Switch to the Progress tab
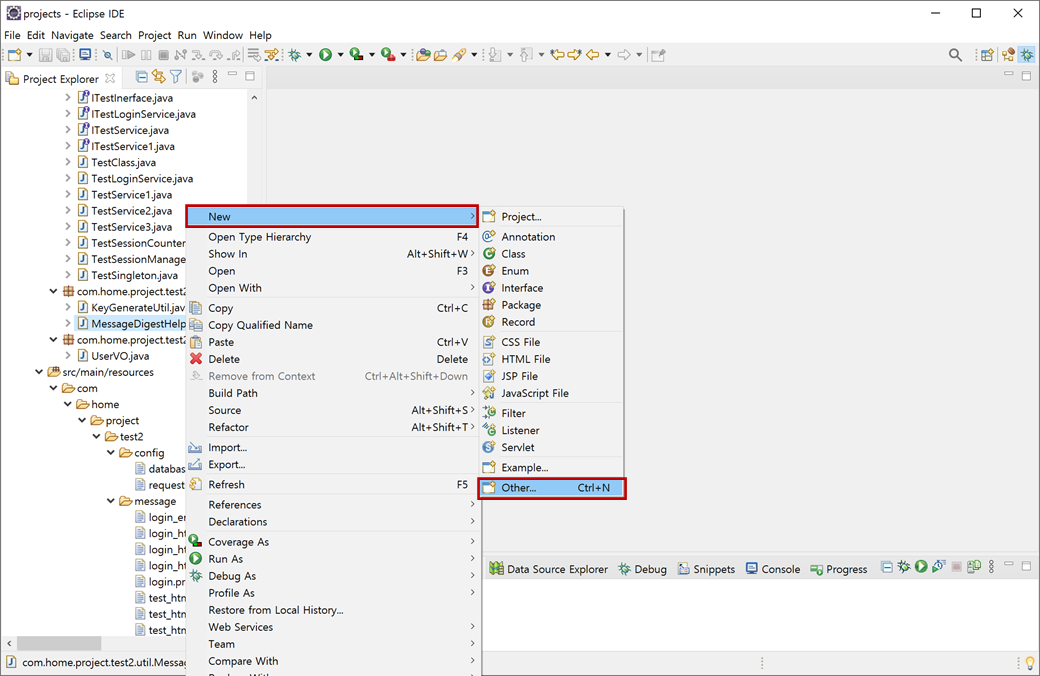This screenshot has height=676, width=1040. 839,569
